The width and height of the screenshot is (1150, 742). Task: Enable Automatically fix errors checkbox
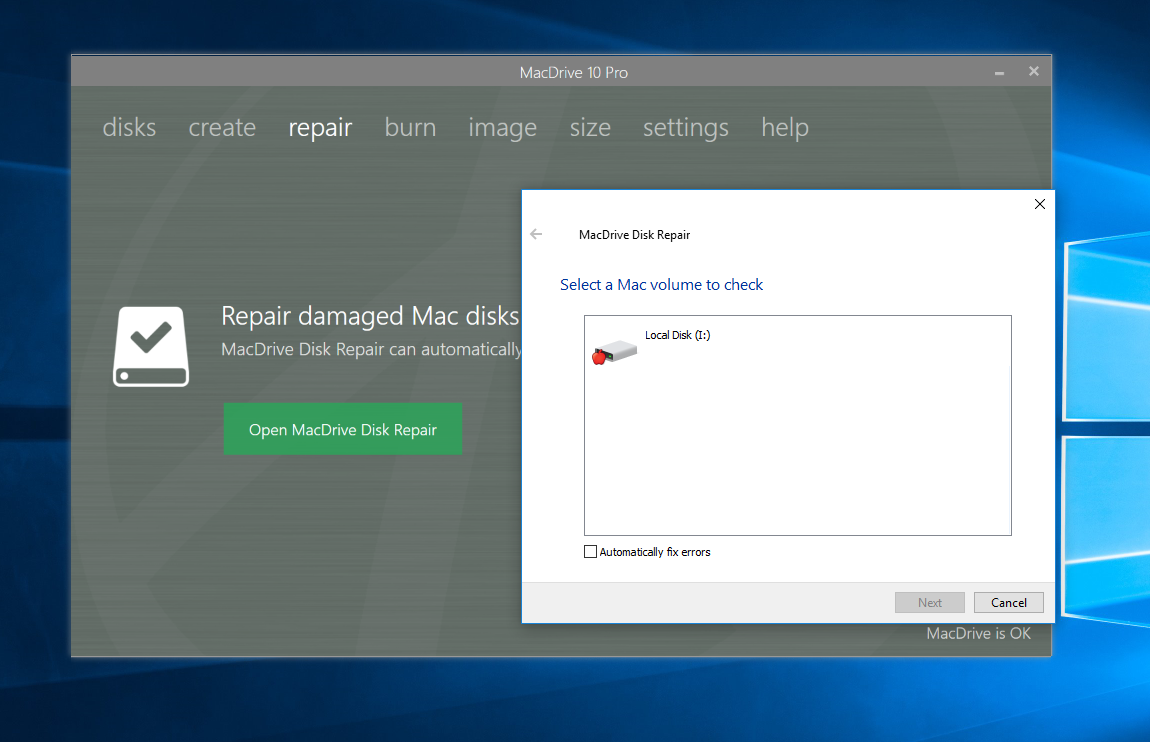click(x=591, y=552)
